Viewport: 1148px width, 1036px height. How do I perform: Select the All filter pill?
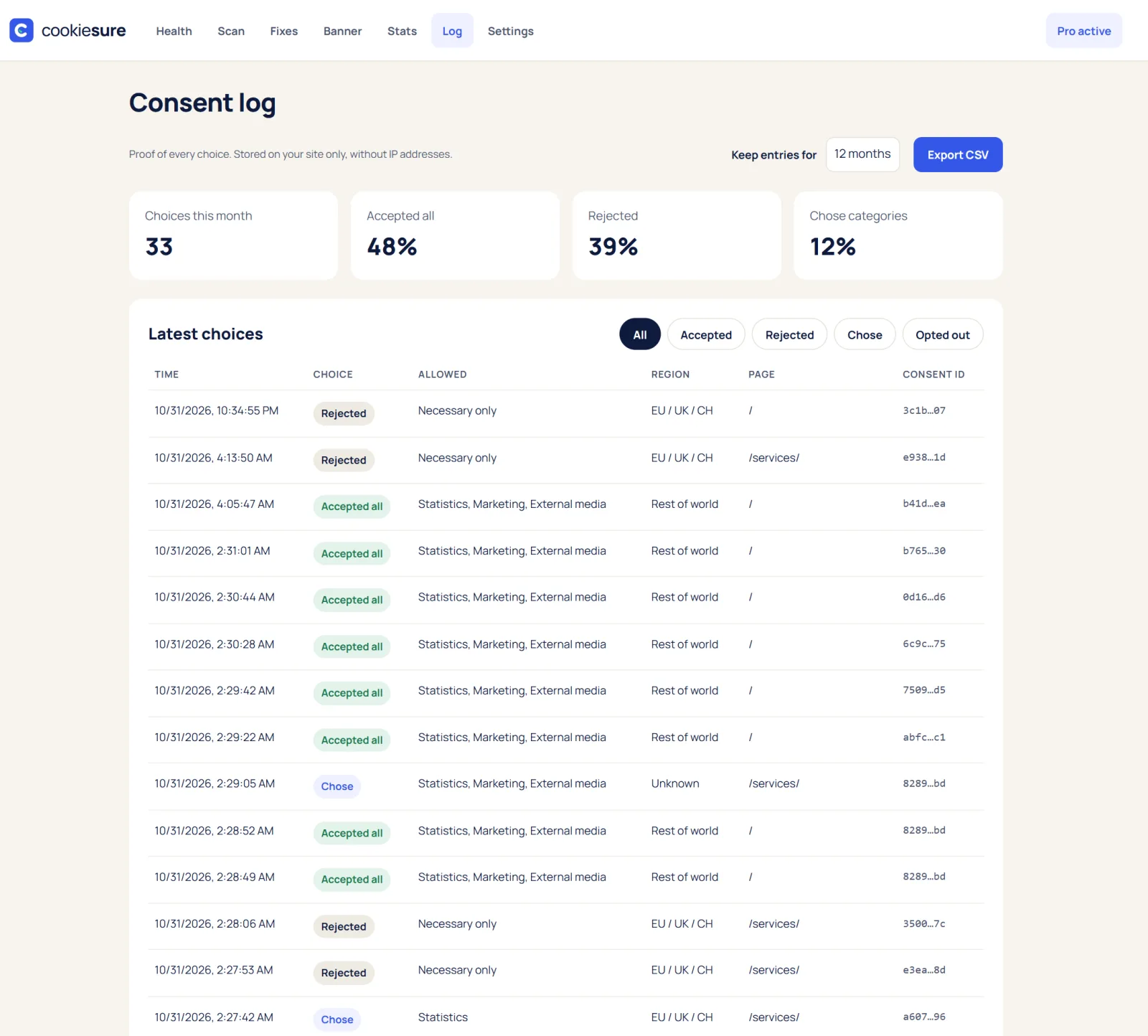640,334
